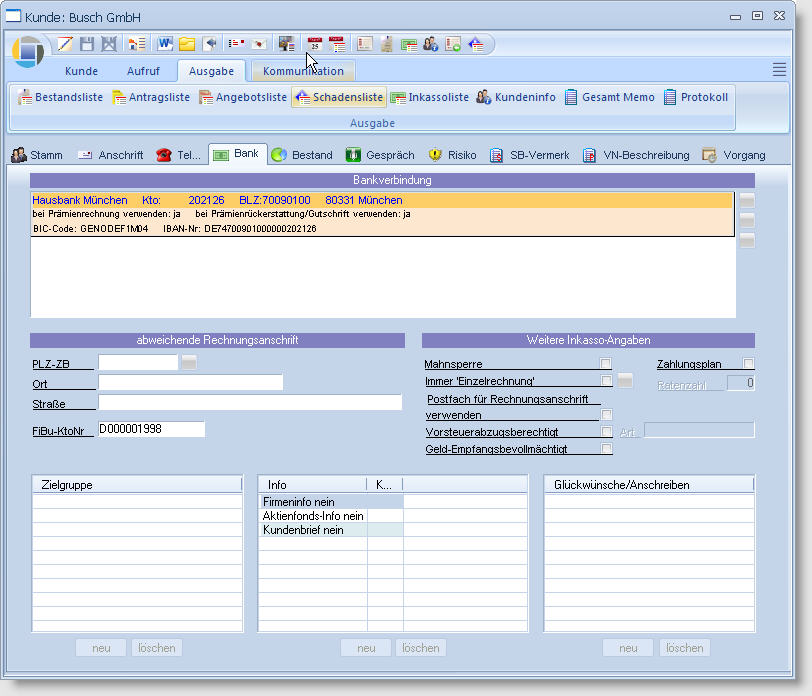Open the PLZ-ZB lookup button
812x696 pixels.
click(189, 362)
